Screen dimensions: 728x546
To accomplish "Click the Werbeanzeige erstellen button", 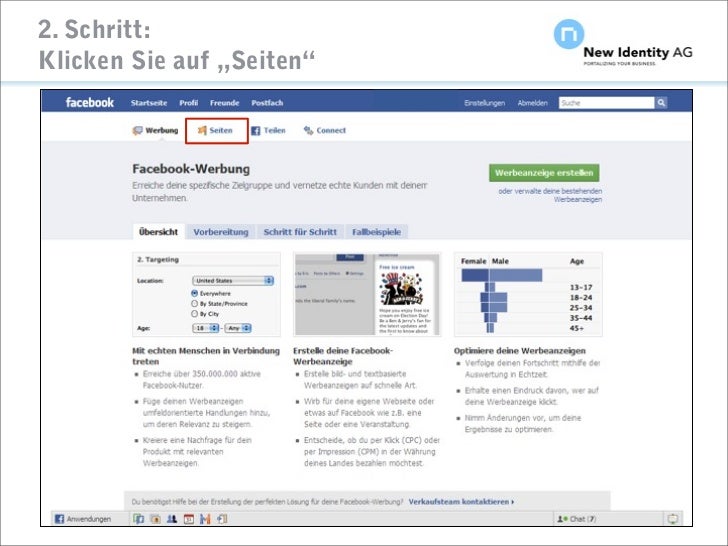I will pos(544,173).
